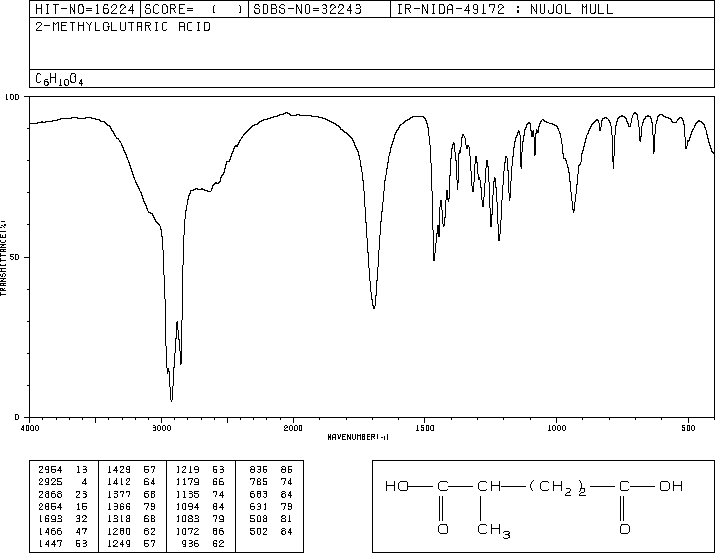Screen dimensions: 715x553
Task: Click the 1000 wavenumber axis label
Action: [556, 428]
